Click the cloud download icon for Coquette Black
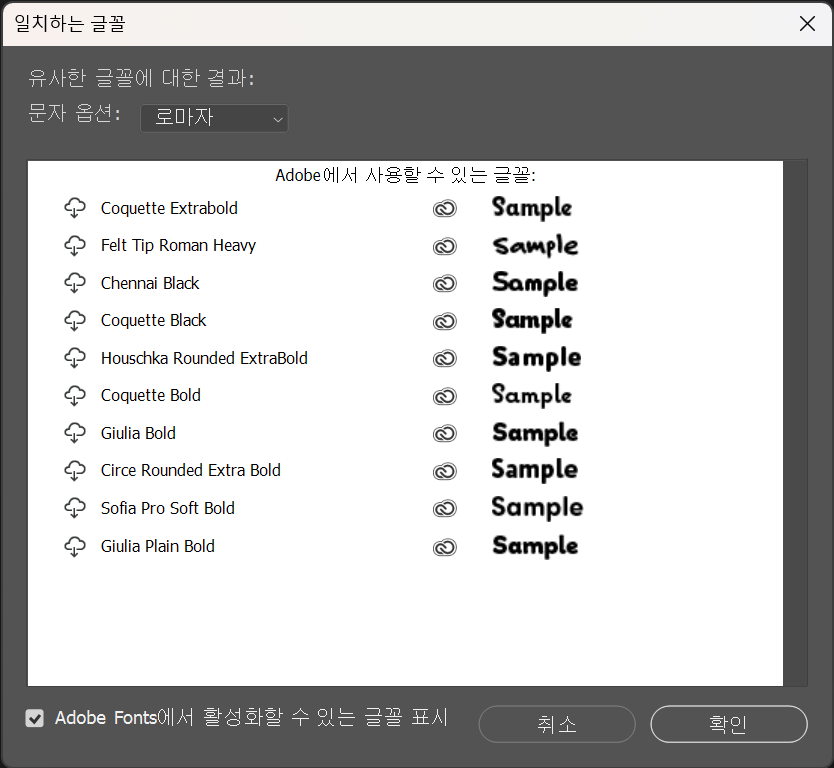 [x=74, y=321]
